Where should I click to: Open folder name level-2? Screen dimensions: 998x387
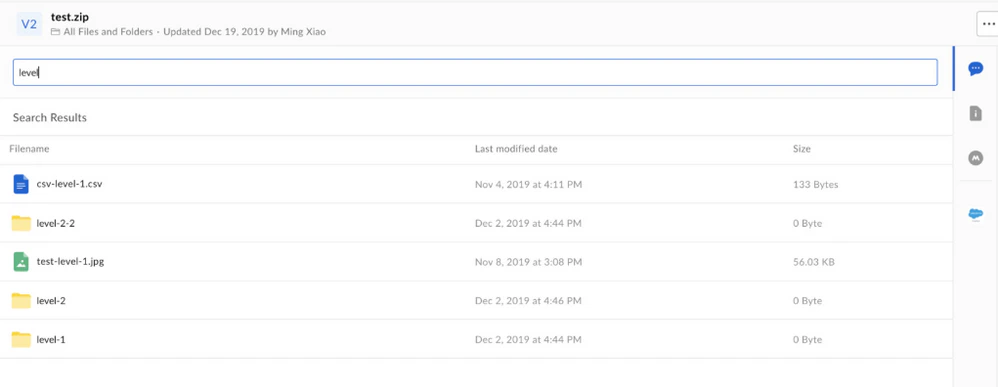click(51, 300)
